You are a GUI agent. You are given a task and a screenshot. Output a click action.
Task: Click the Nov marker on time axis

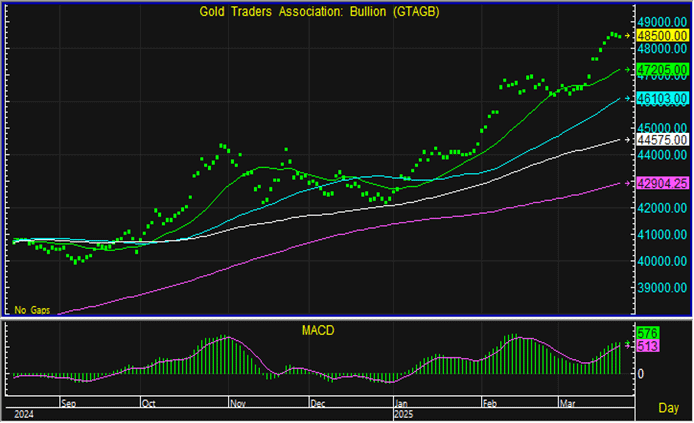(x=238, y=404)
